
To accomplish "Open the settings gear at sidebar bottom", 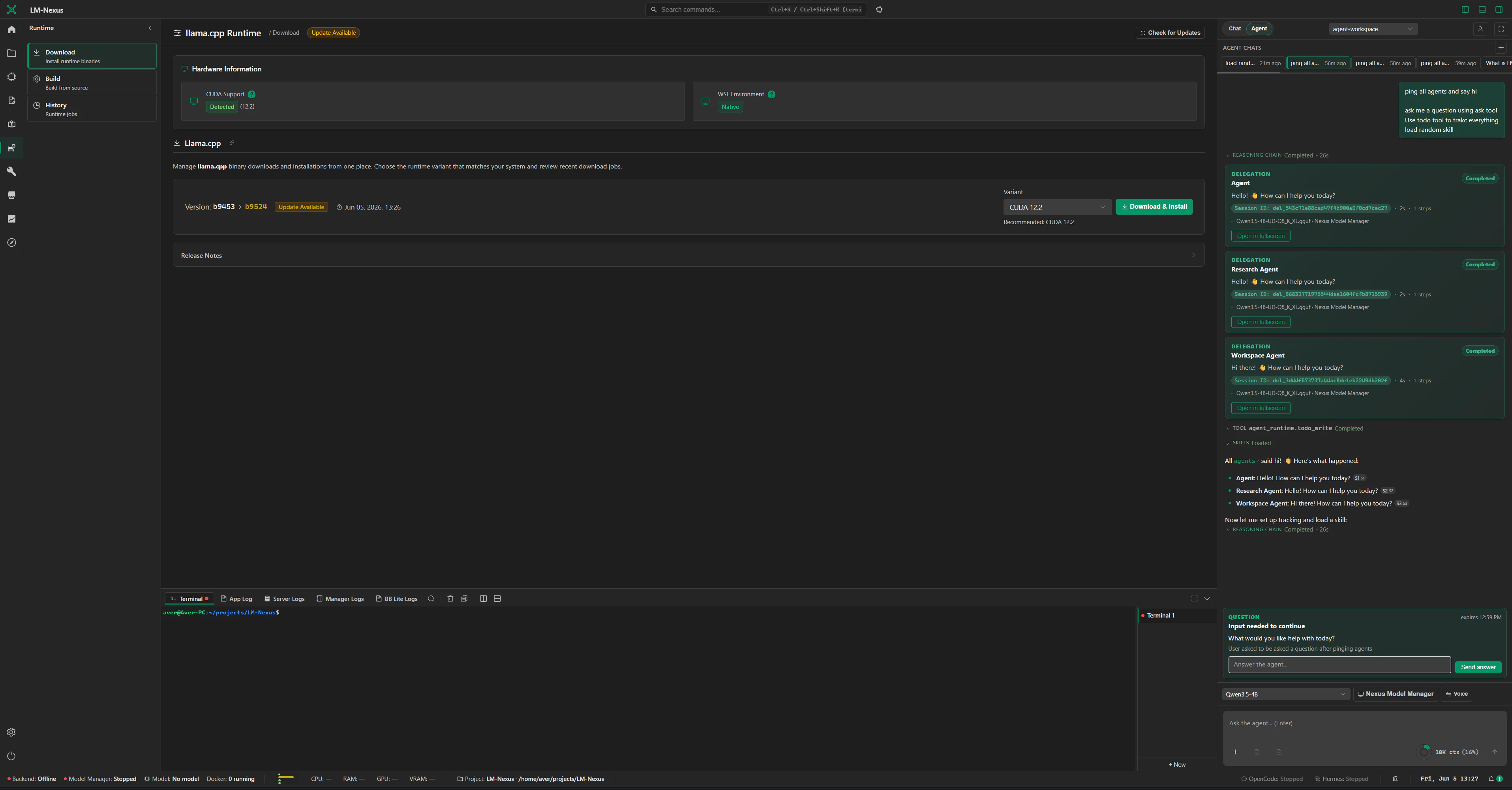I will pyautogui.click(x=11, y=732).
